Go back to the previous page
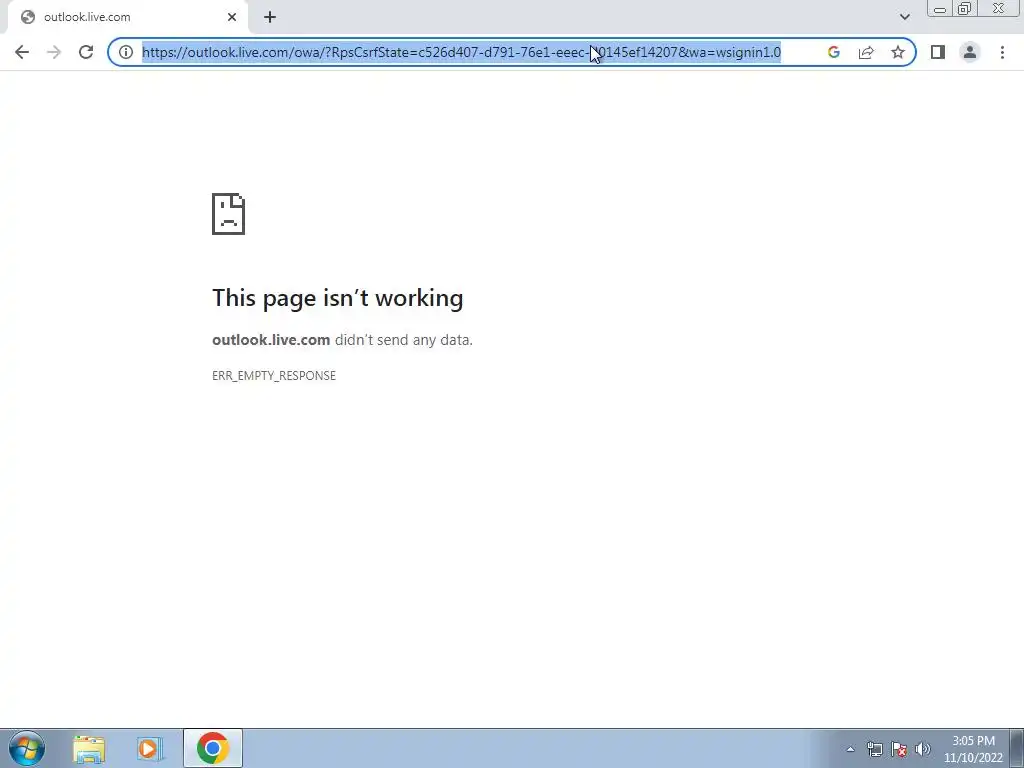 click(22, 52)
